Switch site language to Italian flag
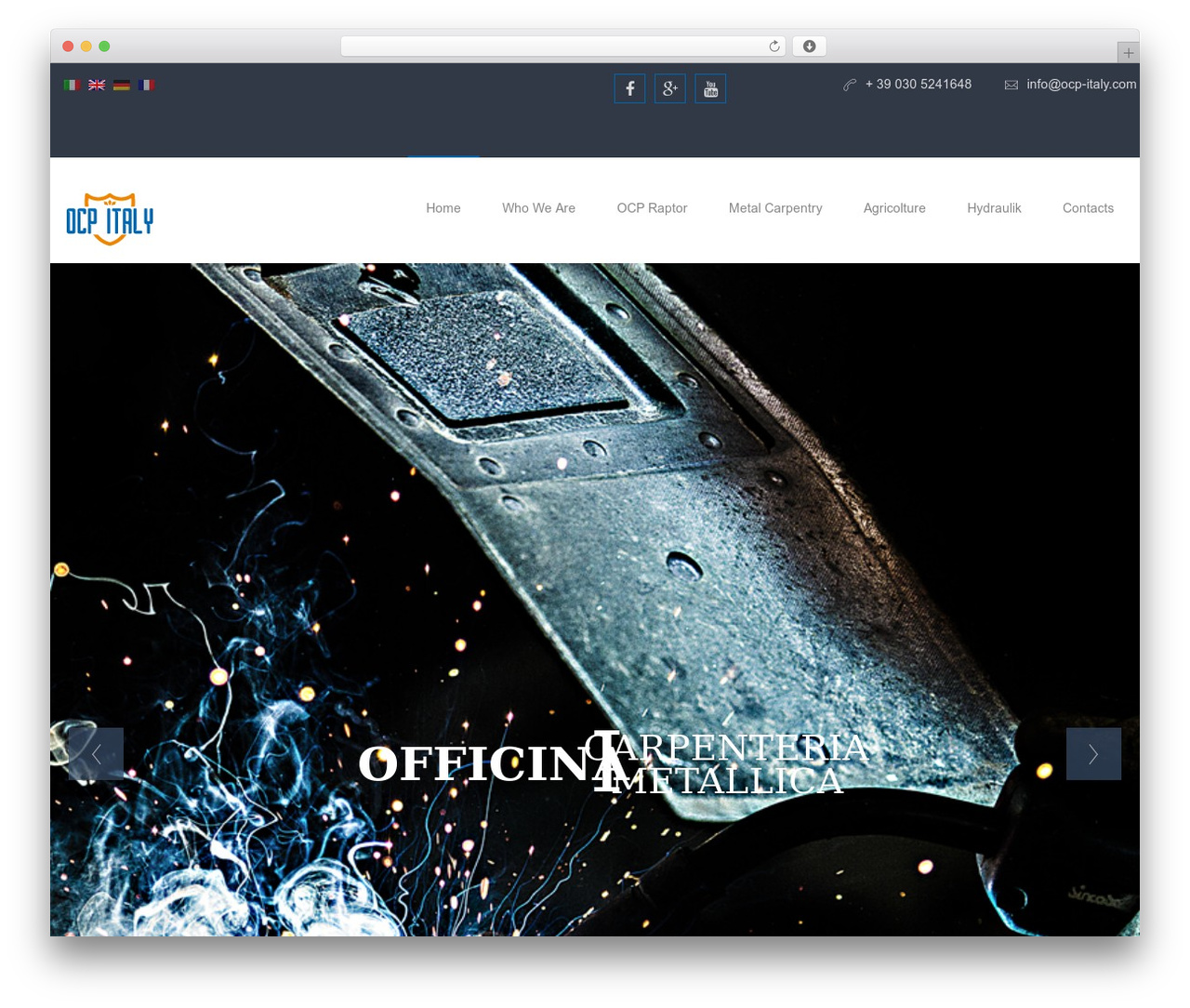 pos(72,85)
